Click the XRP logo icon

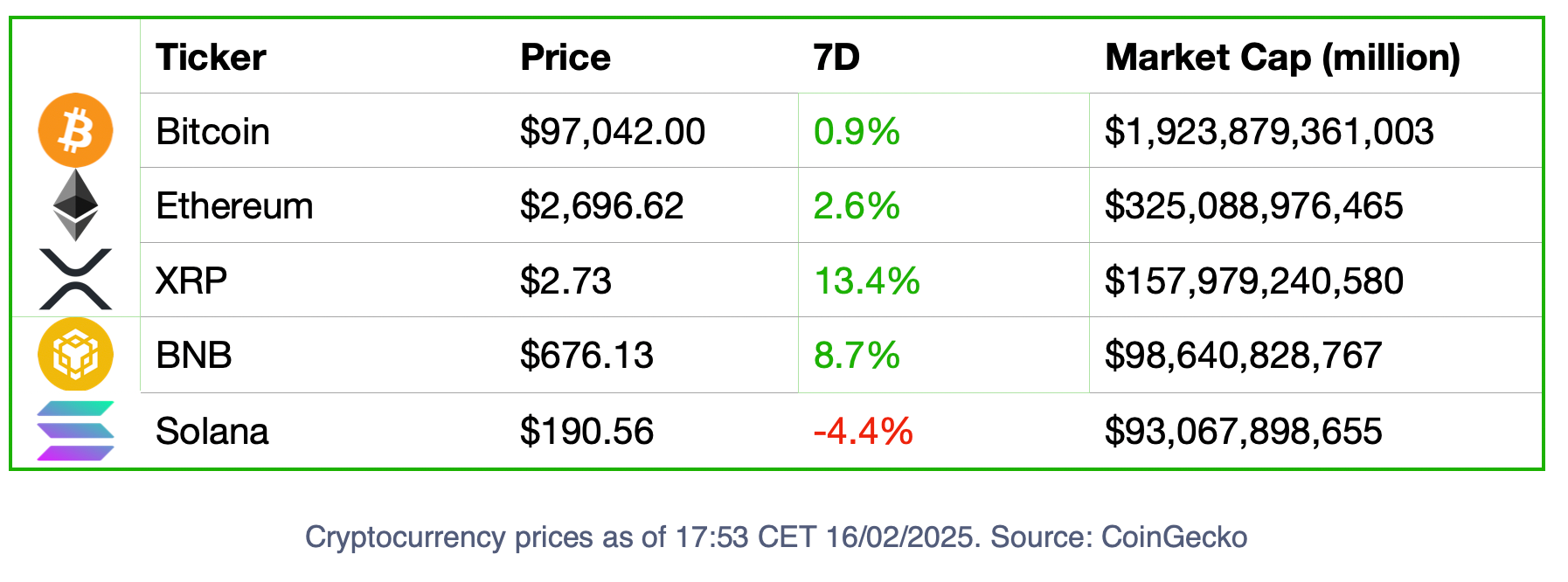click(76, 280)
